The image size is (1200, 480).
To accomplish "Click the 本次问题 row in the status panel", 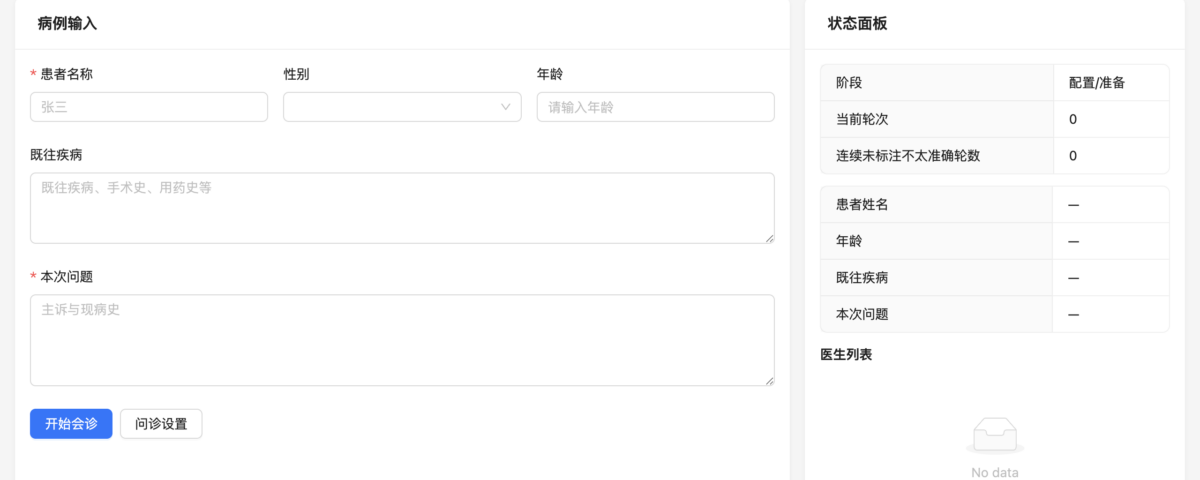I will [862, 314].
